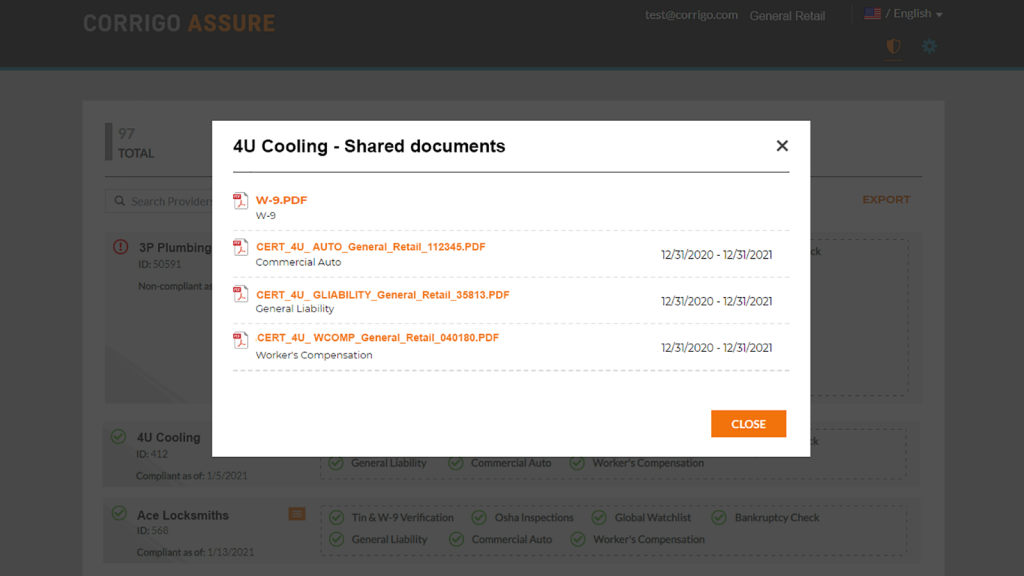Click the EXPORT link
Screen dimensions: 1024x576
(886, 200)
